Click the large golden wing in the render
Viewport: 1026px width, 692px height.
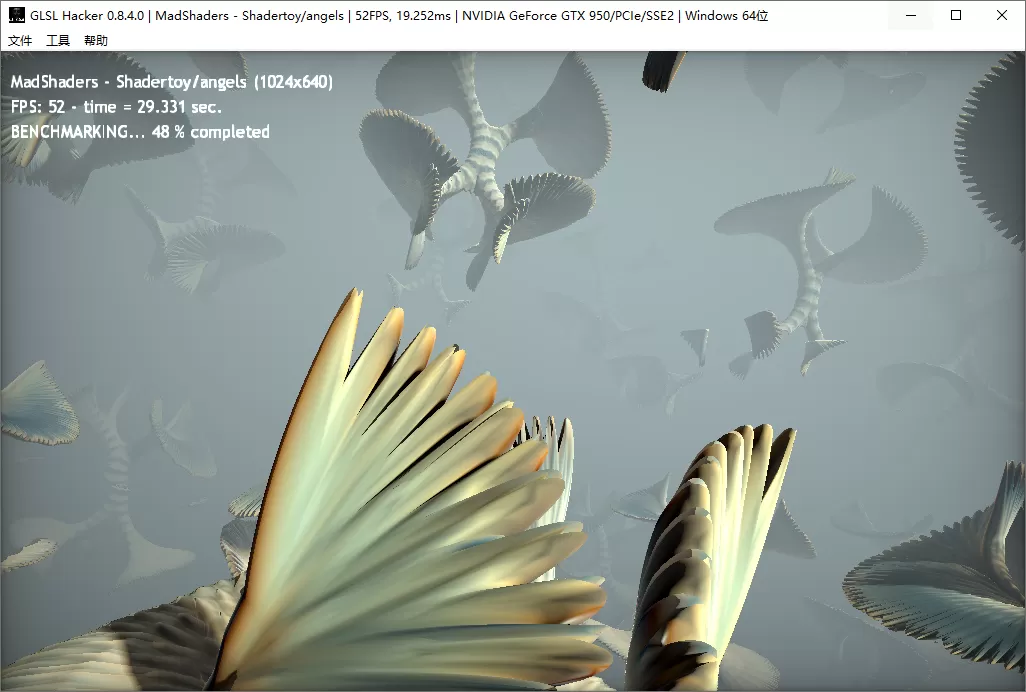[400, 480]
